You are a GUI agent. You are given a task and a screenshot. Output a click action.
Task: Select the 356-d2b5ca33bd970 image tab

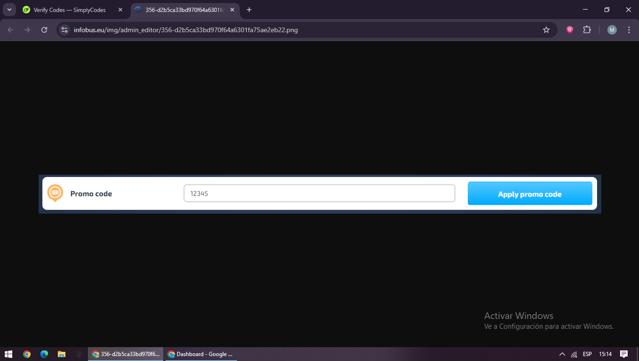click(185, 10)
